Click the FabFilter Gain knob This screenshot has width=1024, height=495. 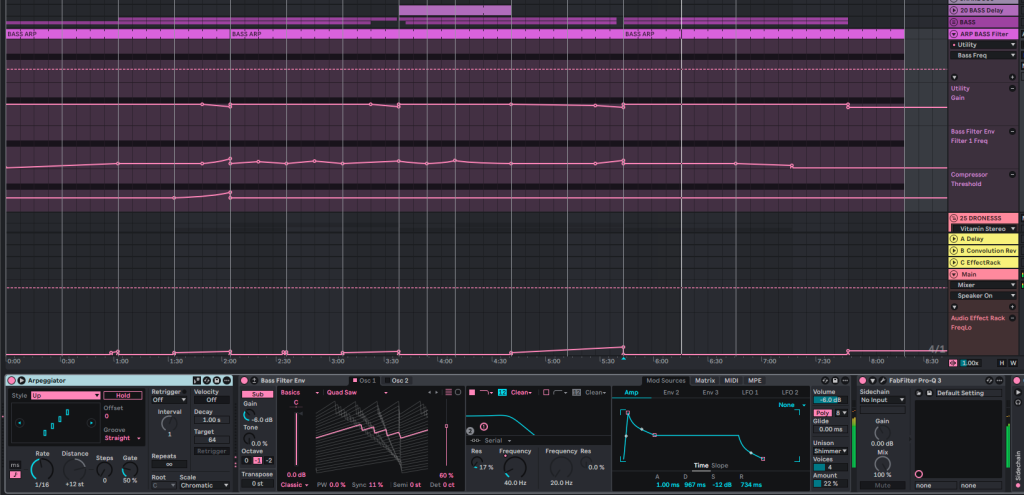coord(882,433)
